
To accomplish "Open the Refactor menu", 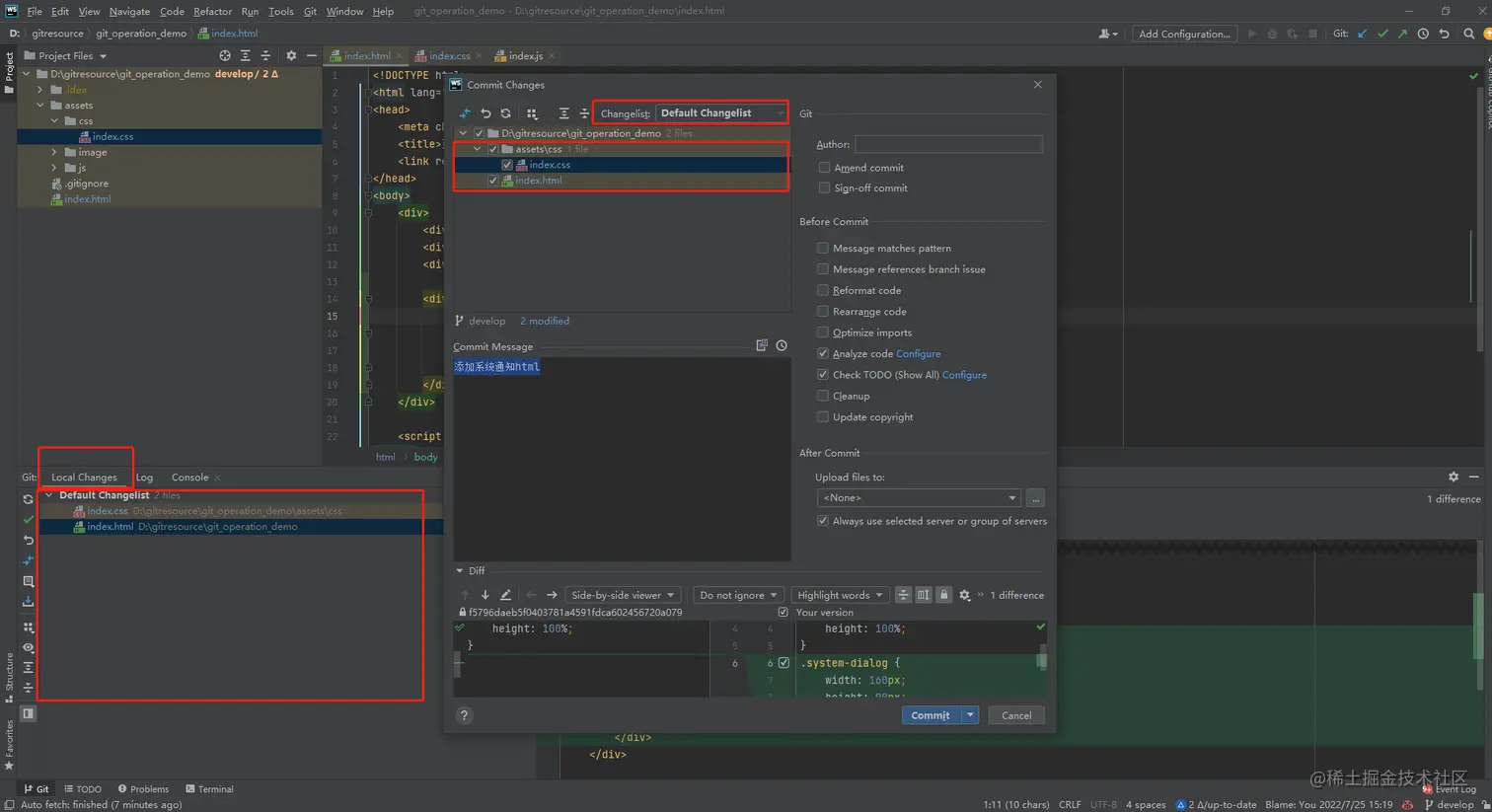I will pos(212,11).
